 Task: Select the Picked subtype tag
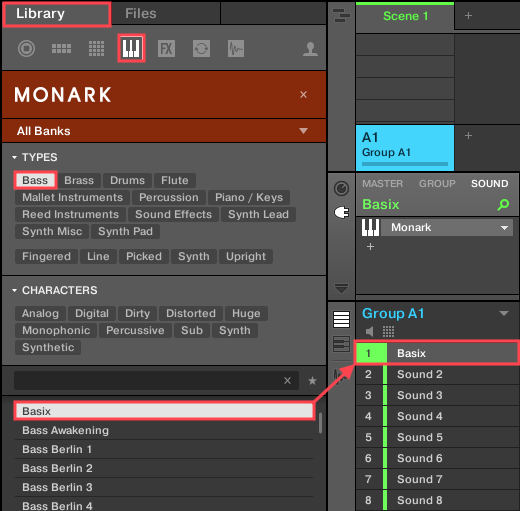coord(144,256)
